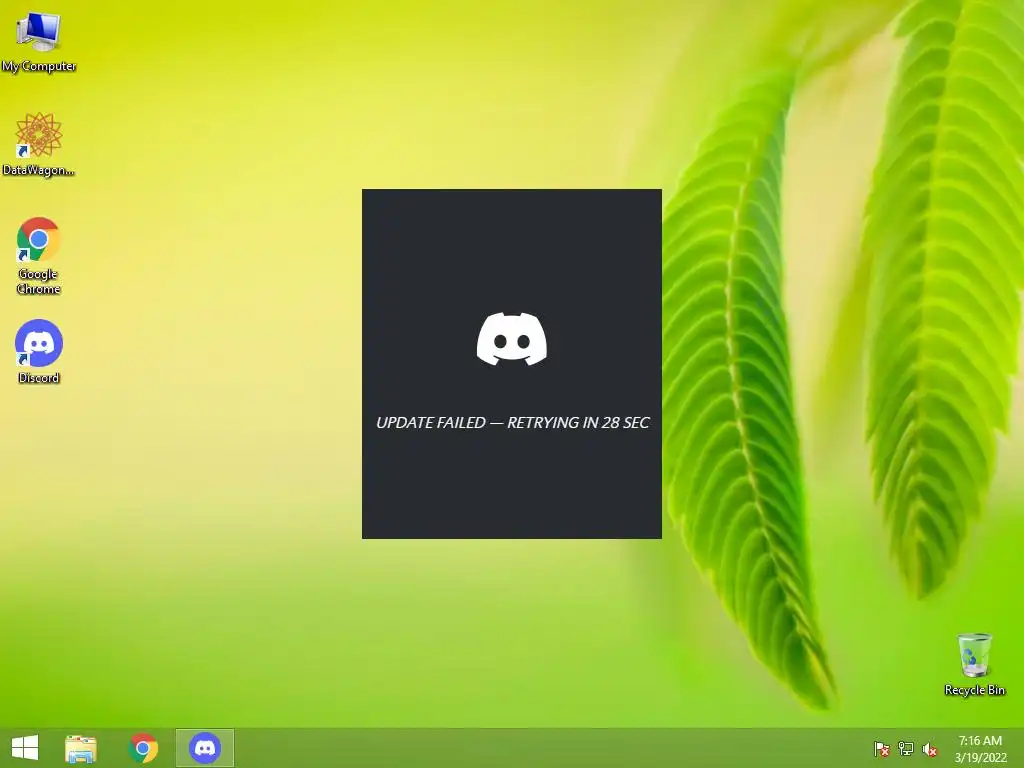
Task: Open the Action Center flag icon
Action: click(x=882, y=749)
